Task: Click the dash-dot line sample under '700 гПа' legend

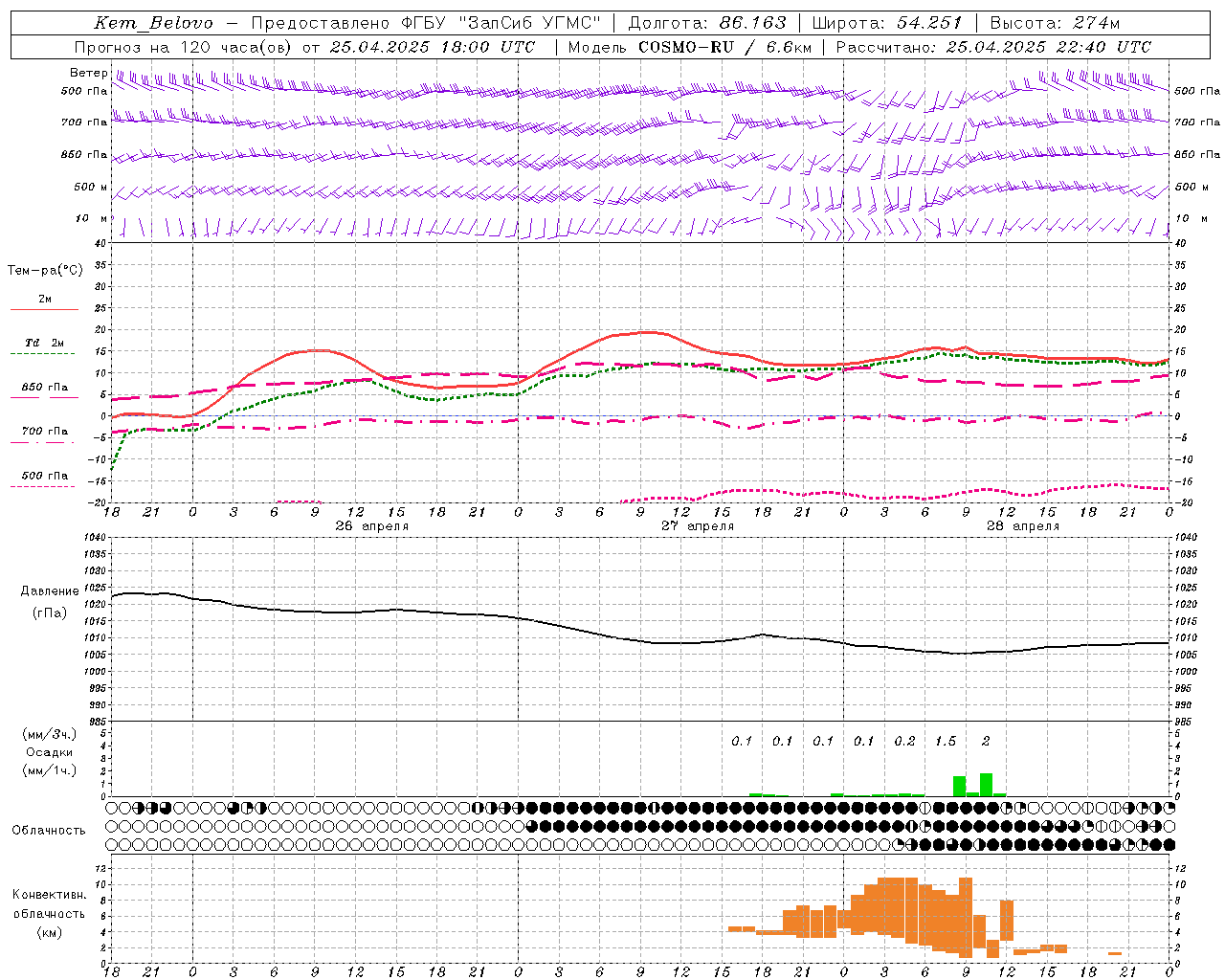Action: point(42,442)
